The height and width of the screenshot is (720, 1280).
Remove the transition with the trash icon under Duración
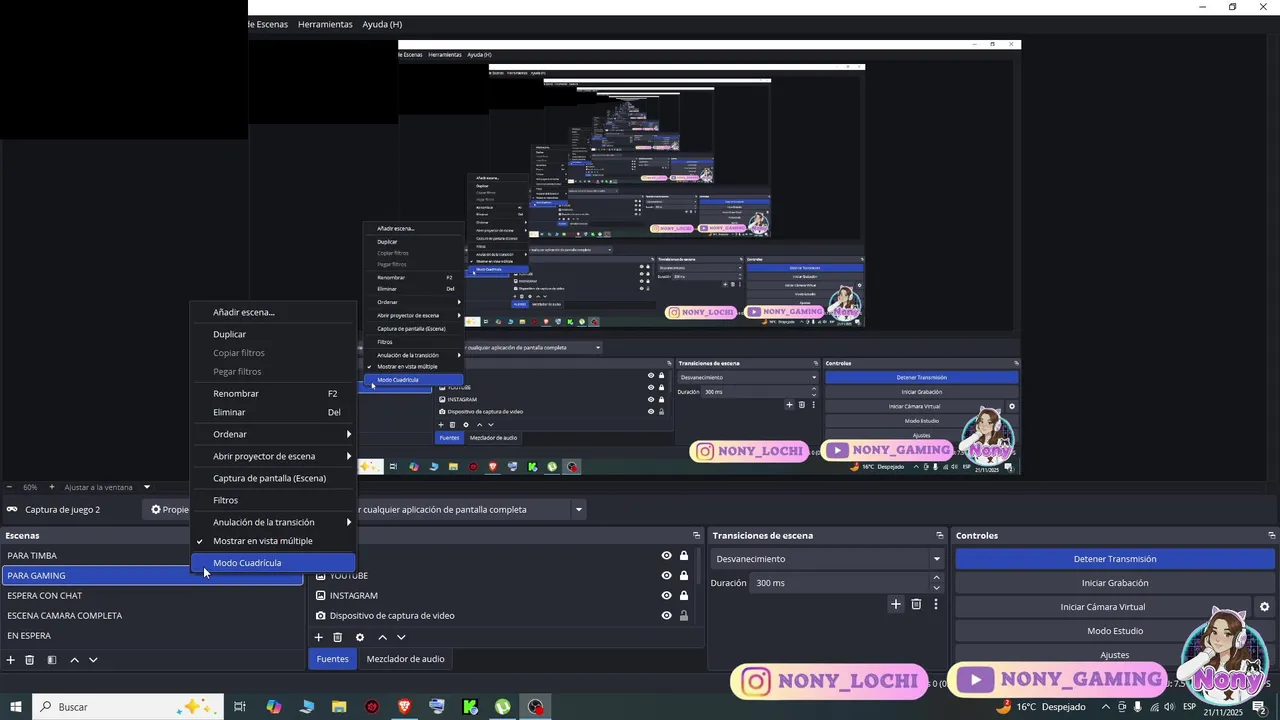pyautogui.click(x=916, y=604)
